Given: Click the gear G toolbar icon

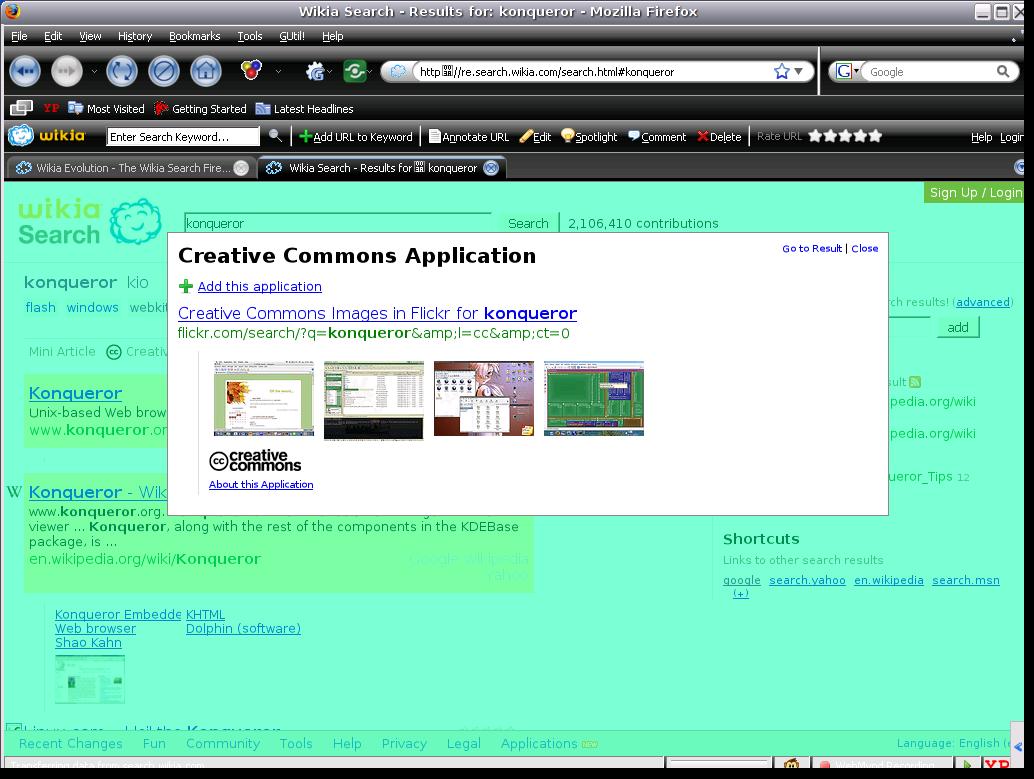Looking at the screenshot, I should pos(316,71).
